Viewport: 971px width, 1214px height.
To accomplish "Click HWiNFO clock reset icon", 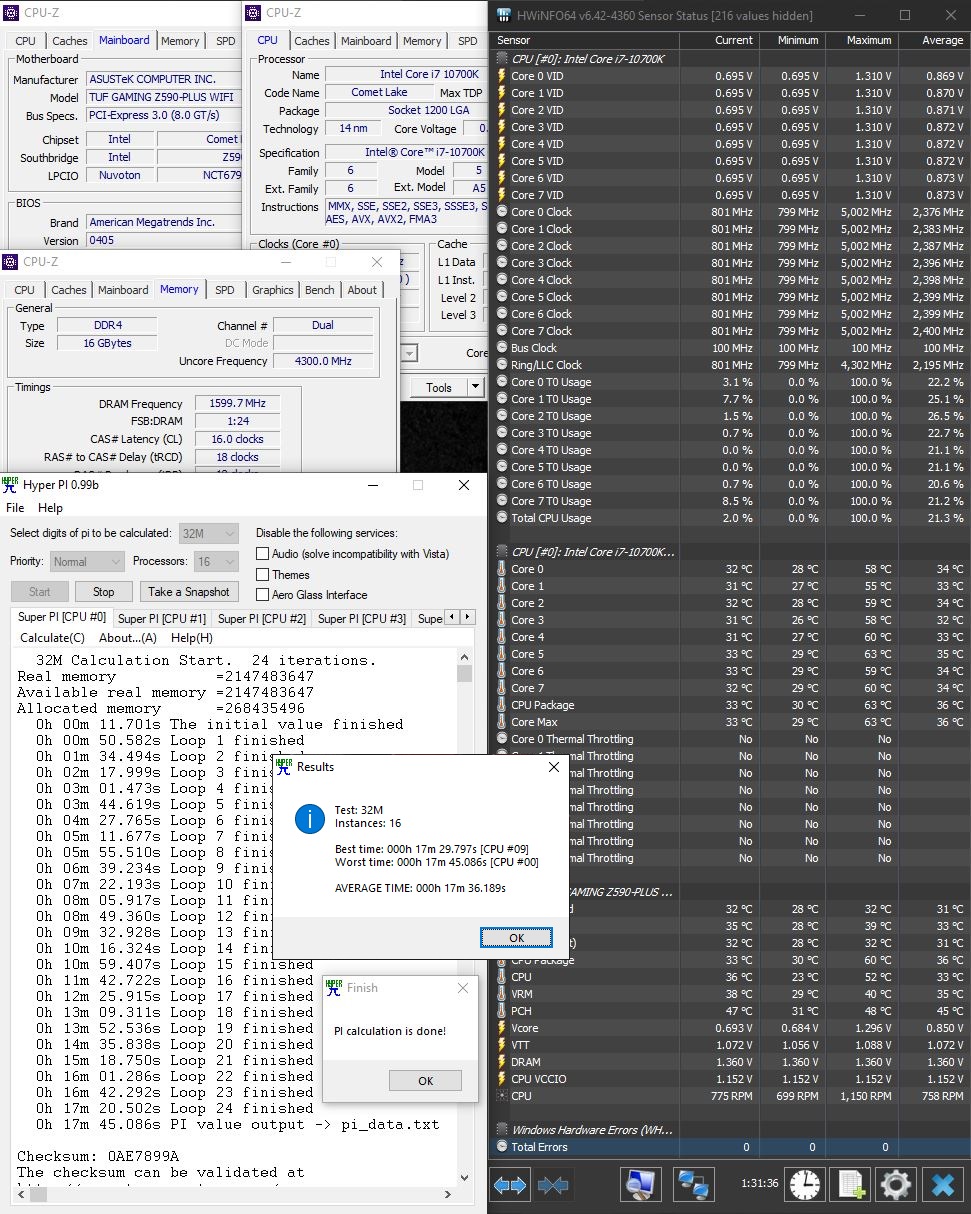I will (803, 1186).
